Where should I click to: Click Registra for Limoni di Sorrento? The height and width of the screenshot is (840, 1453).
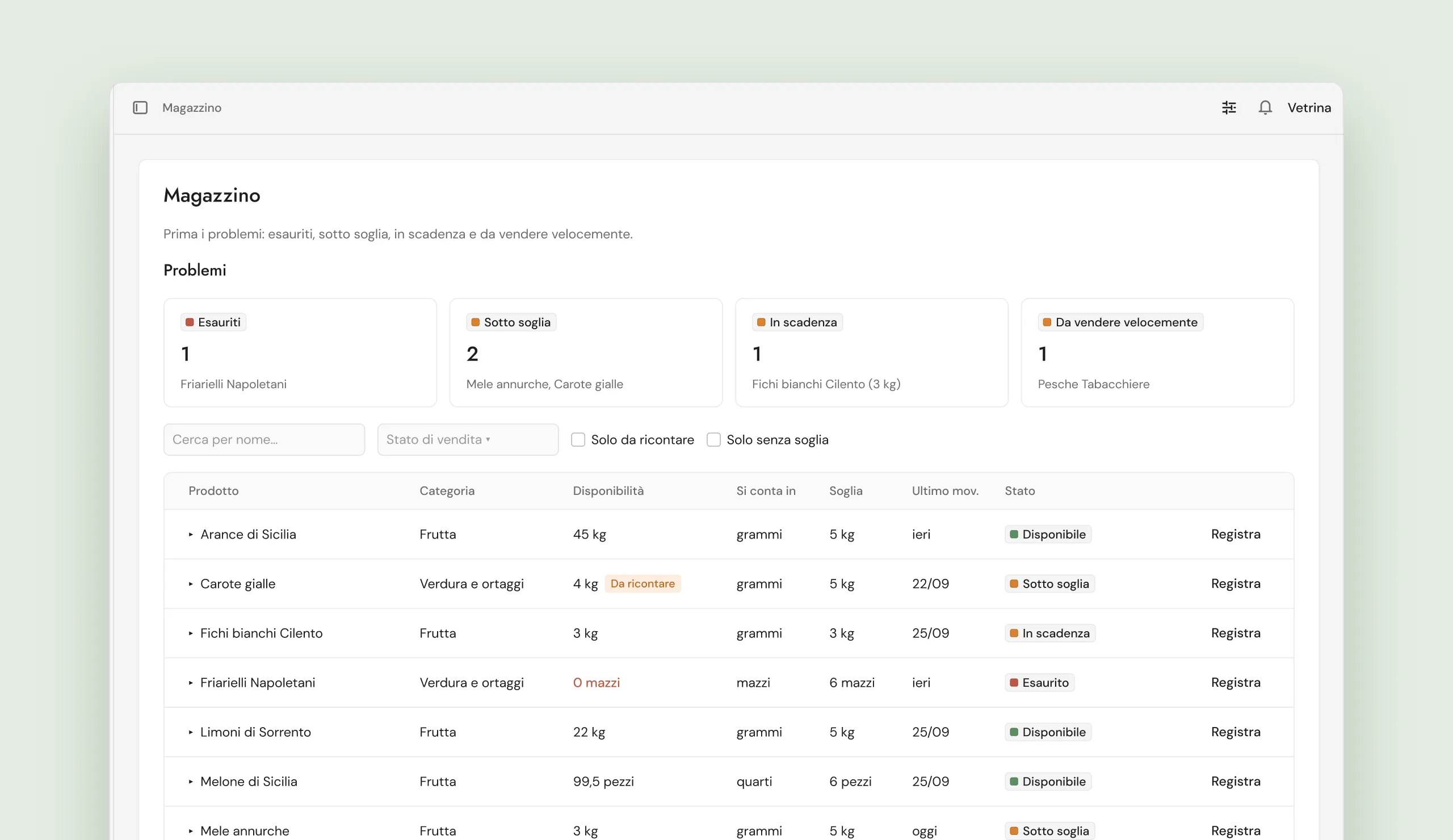click(x=1235, y=732)
